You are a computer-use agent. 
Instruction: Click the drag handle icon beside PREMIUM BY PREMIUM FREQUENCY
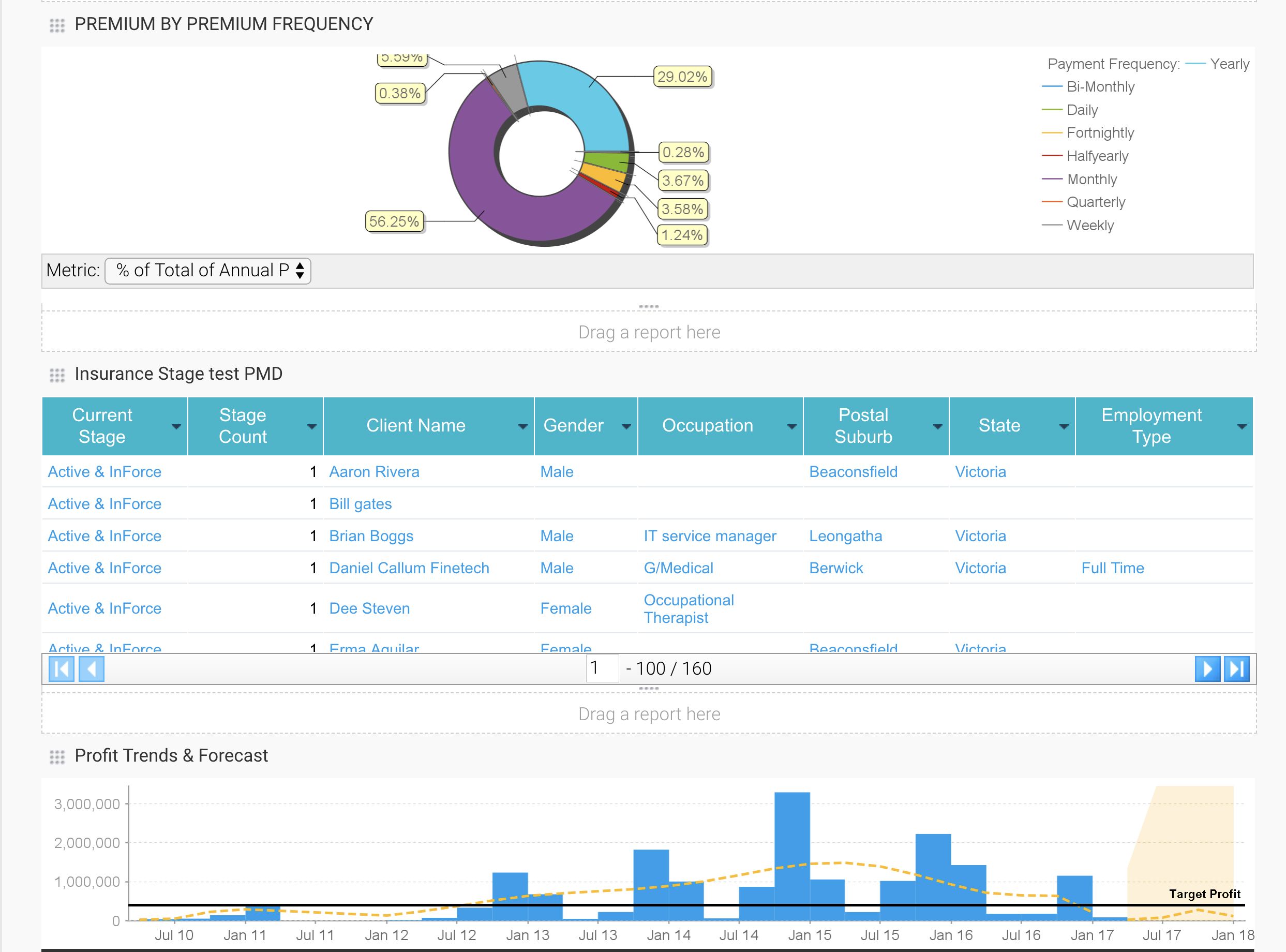(57, 24)
